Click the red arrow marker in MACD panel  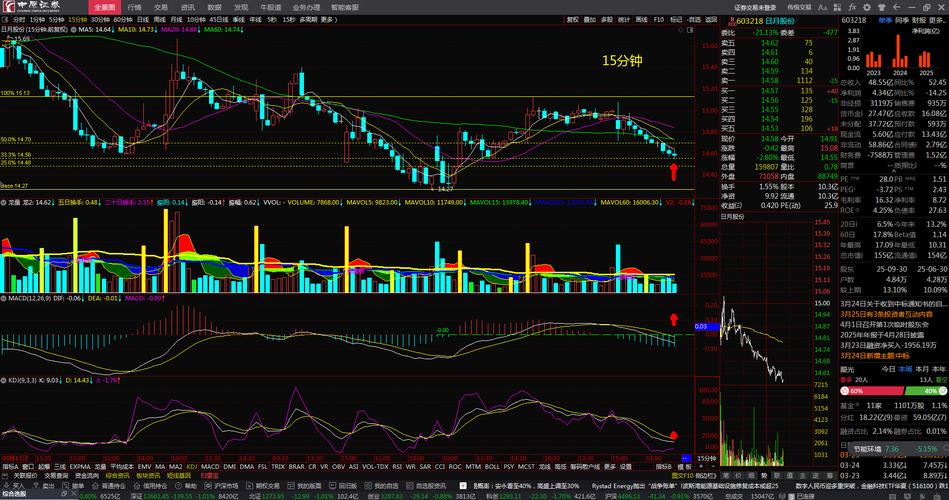pos(674,319)
